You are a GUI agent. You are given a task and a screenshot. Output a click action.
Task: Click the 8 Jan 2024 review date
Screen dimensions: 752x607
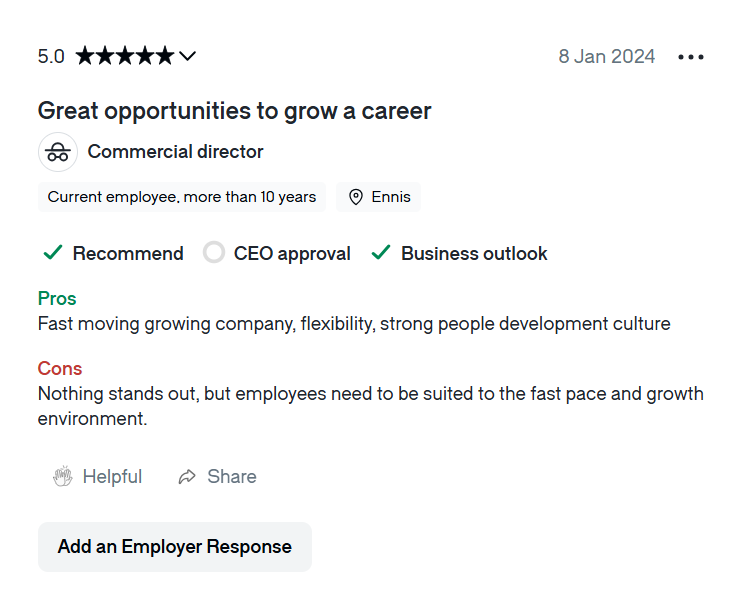tap(607, 56)
